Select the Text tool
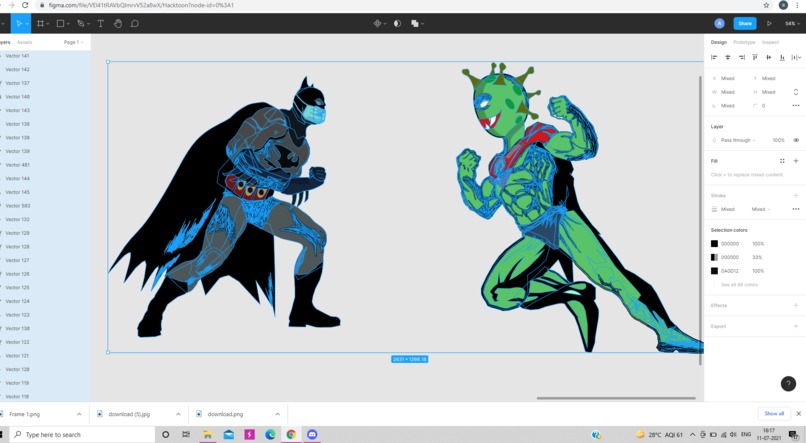 (x=101, y=24)
